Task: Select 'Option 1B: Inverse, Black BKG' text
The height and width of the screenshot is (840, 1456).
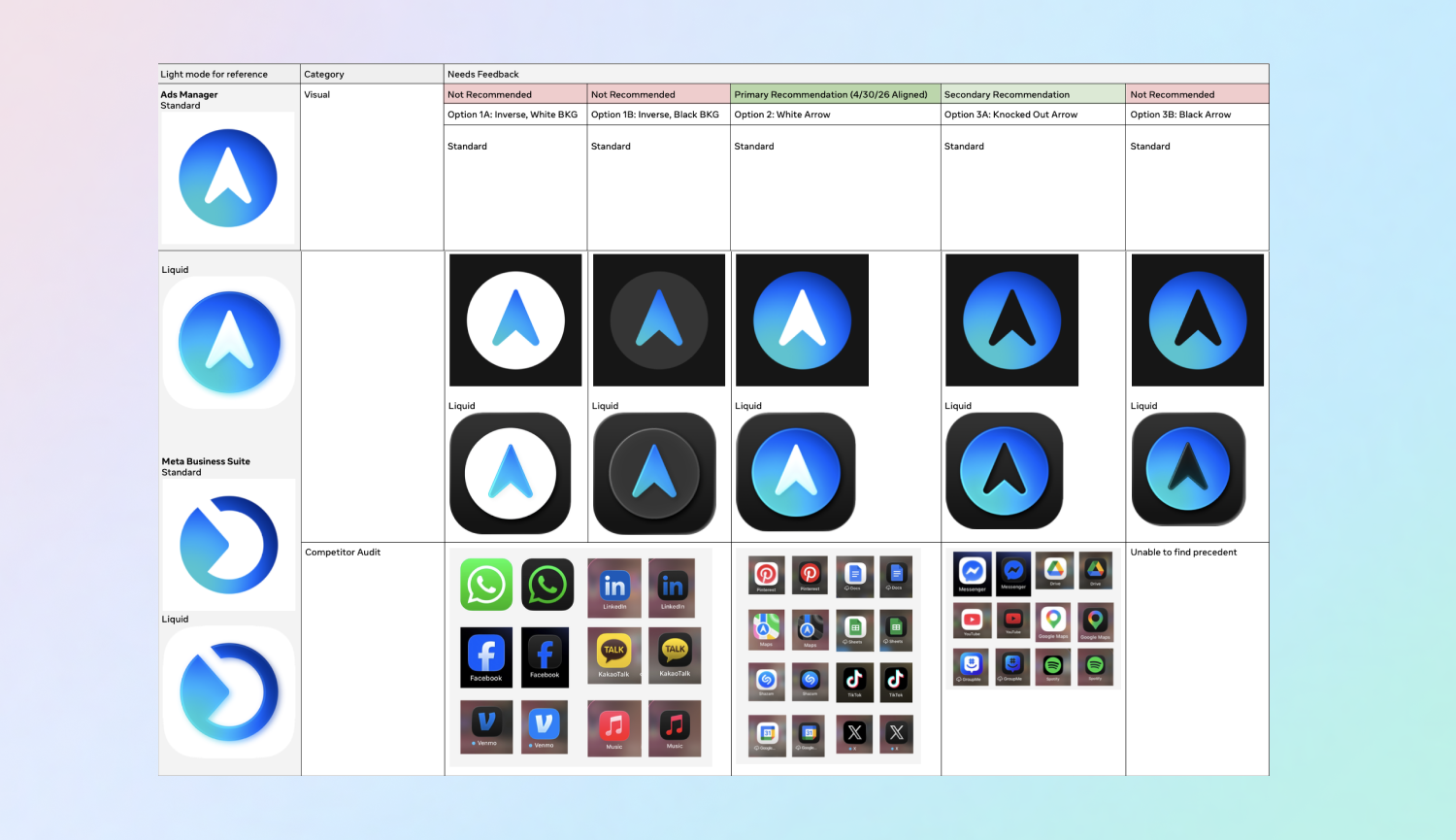Action: [x=655, y=115]
